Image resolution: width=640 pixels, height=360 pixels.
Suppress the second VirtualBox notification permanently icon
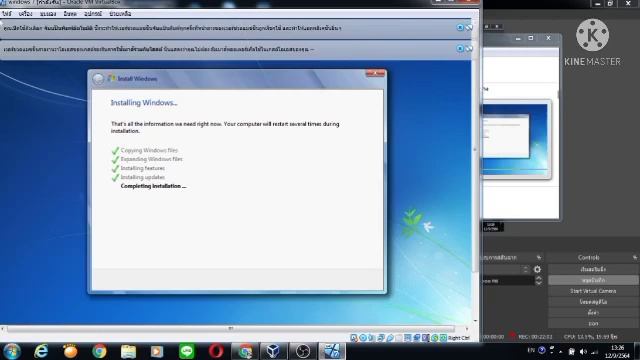point(469,49)
